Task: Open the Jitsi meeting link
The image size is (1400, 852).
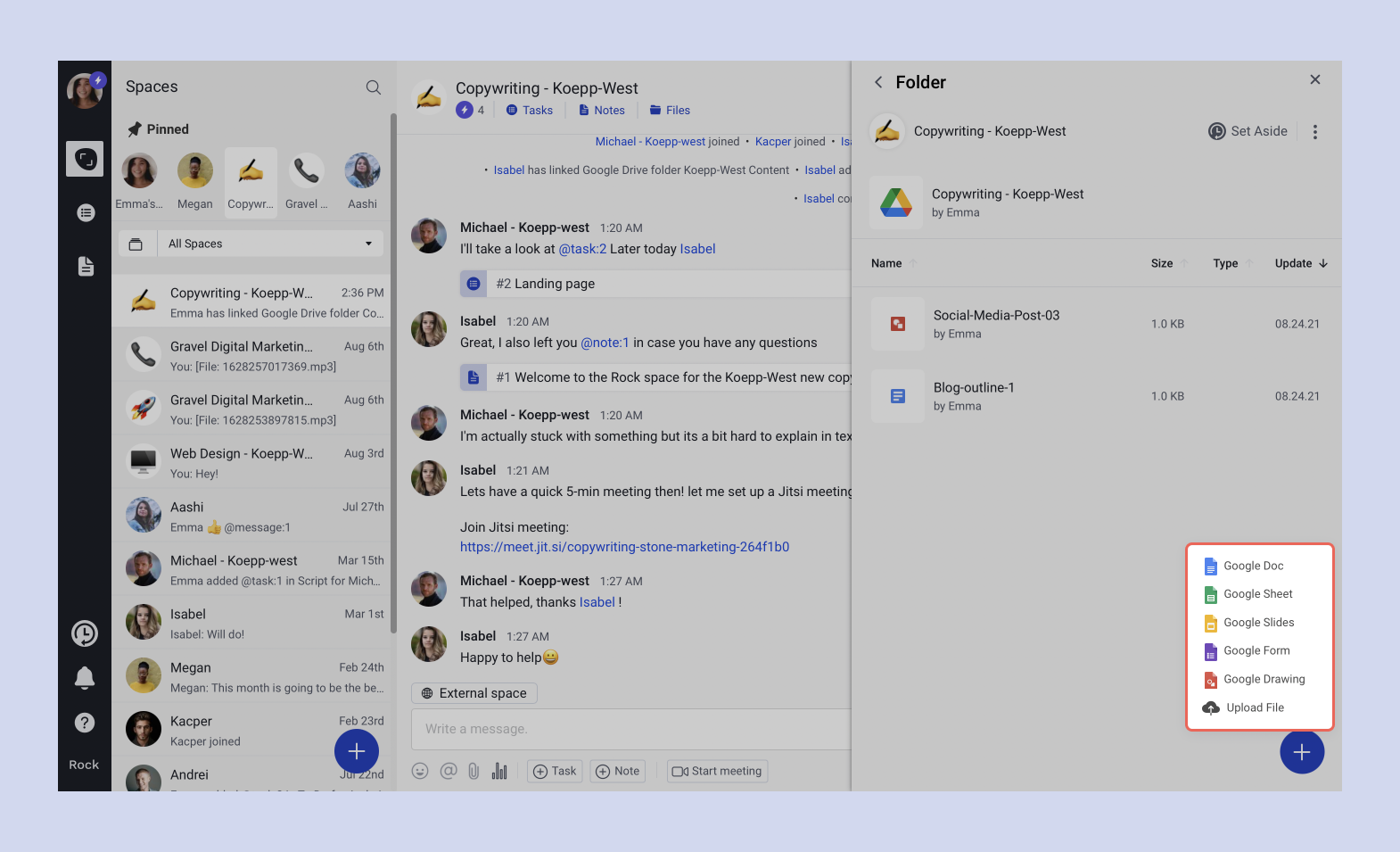Action: click(x=624, y=547)
